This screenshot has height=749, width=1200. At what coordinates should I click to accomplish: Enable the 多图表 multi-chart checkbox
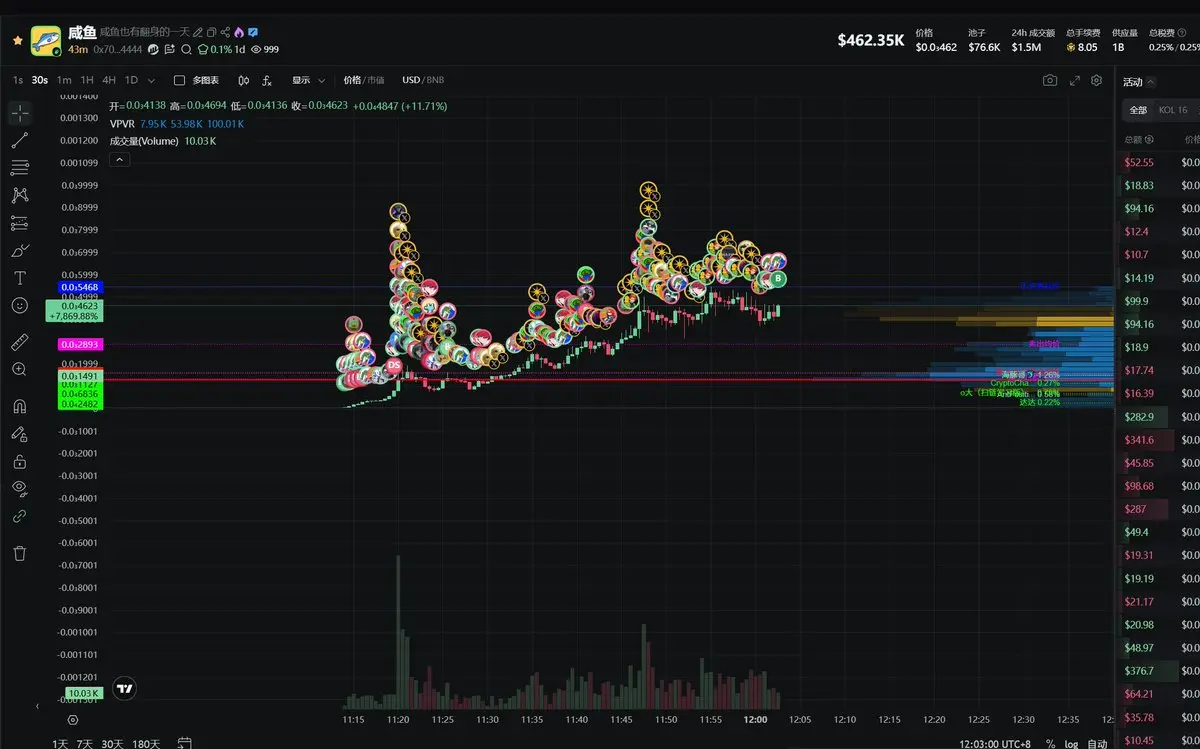point(179,80)
